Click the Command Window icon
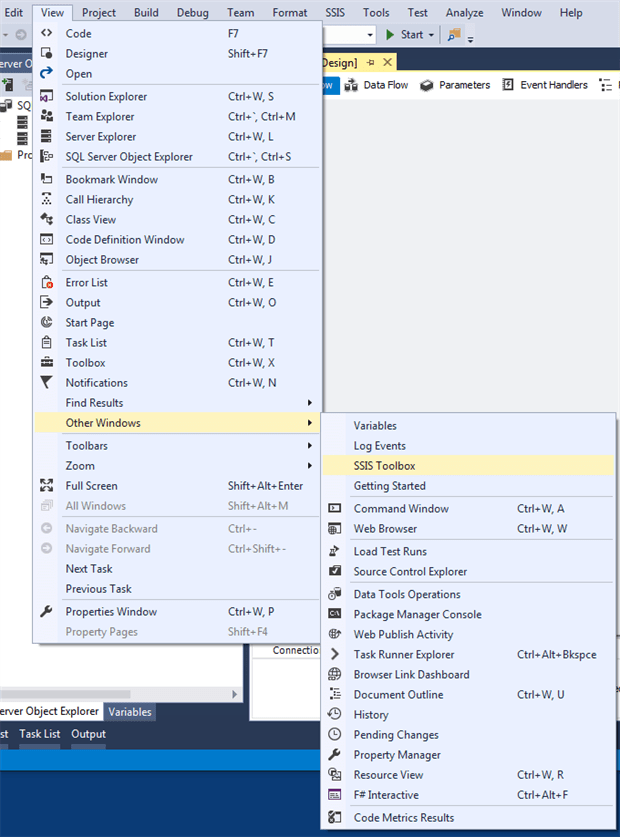This screenshot has width=620, height=837. [334, 508]
